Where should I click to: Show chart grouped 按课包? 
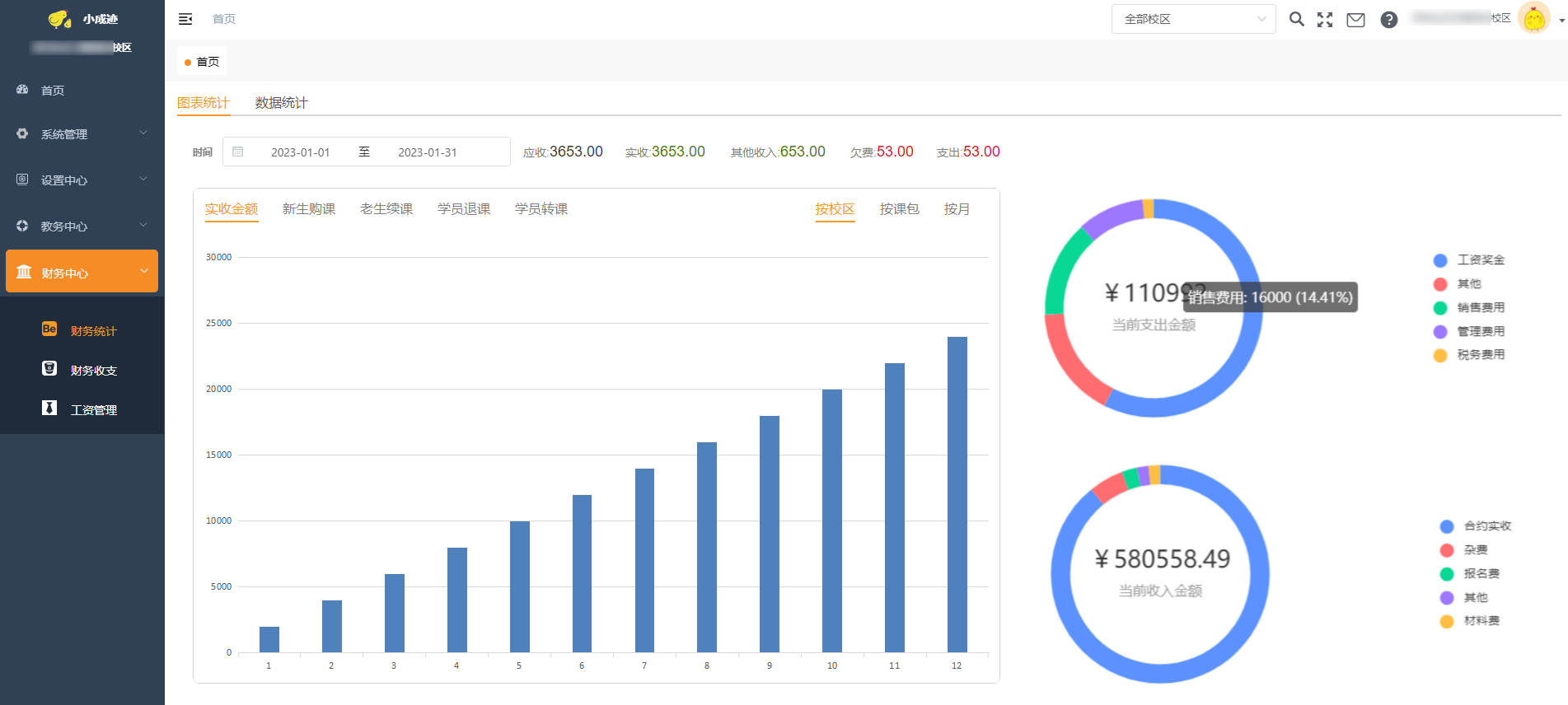[x=899, y=209]
